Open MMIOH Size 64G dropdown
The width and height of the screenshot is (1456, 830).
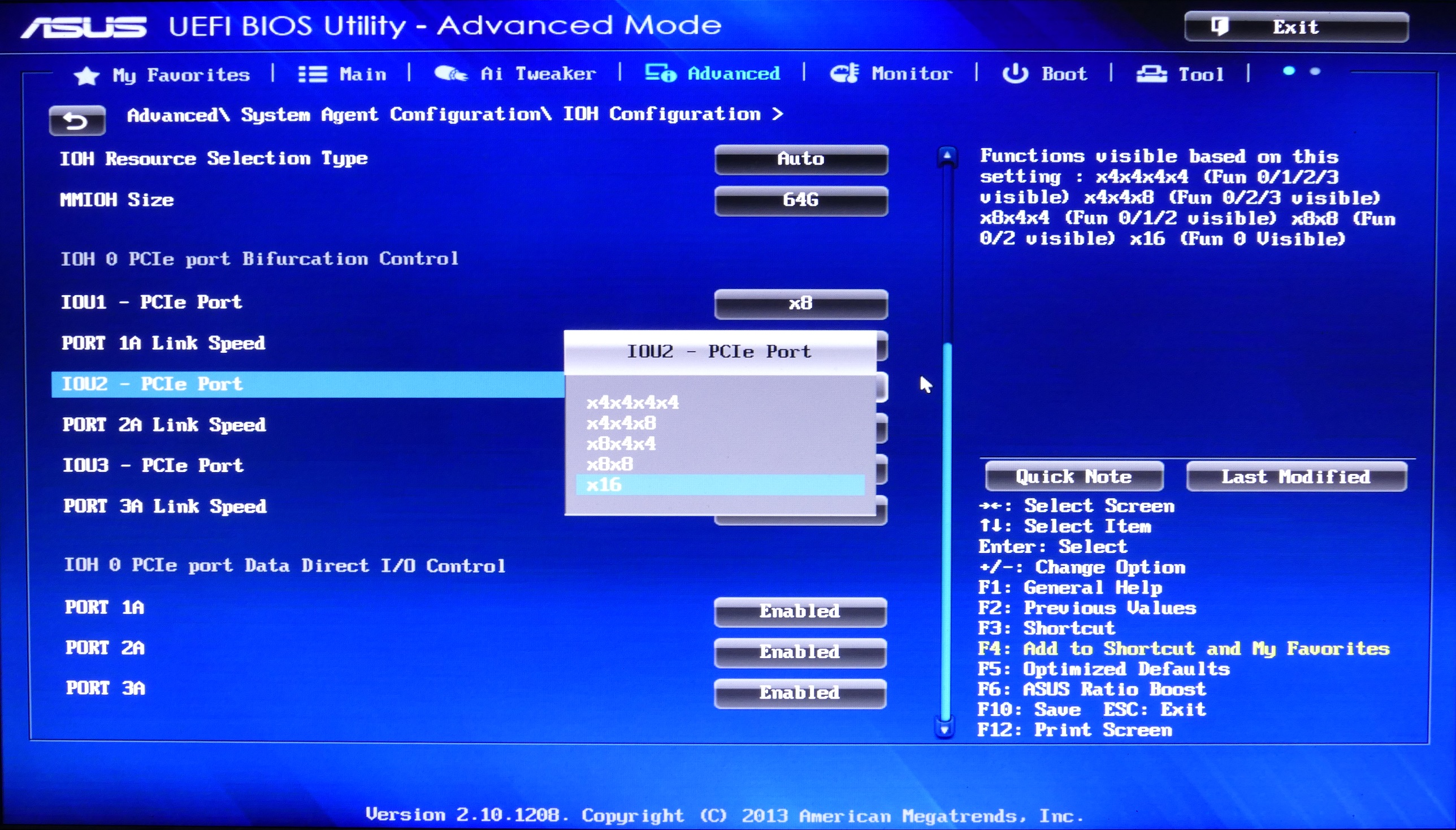[801, 200]
